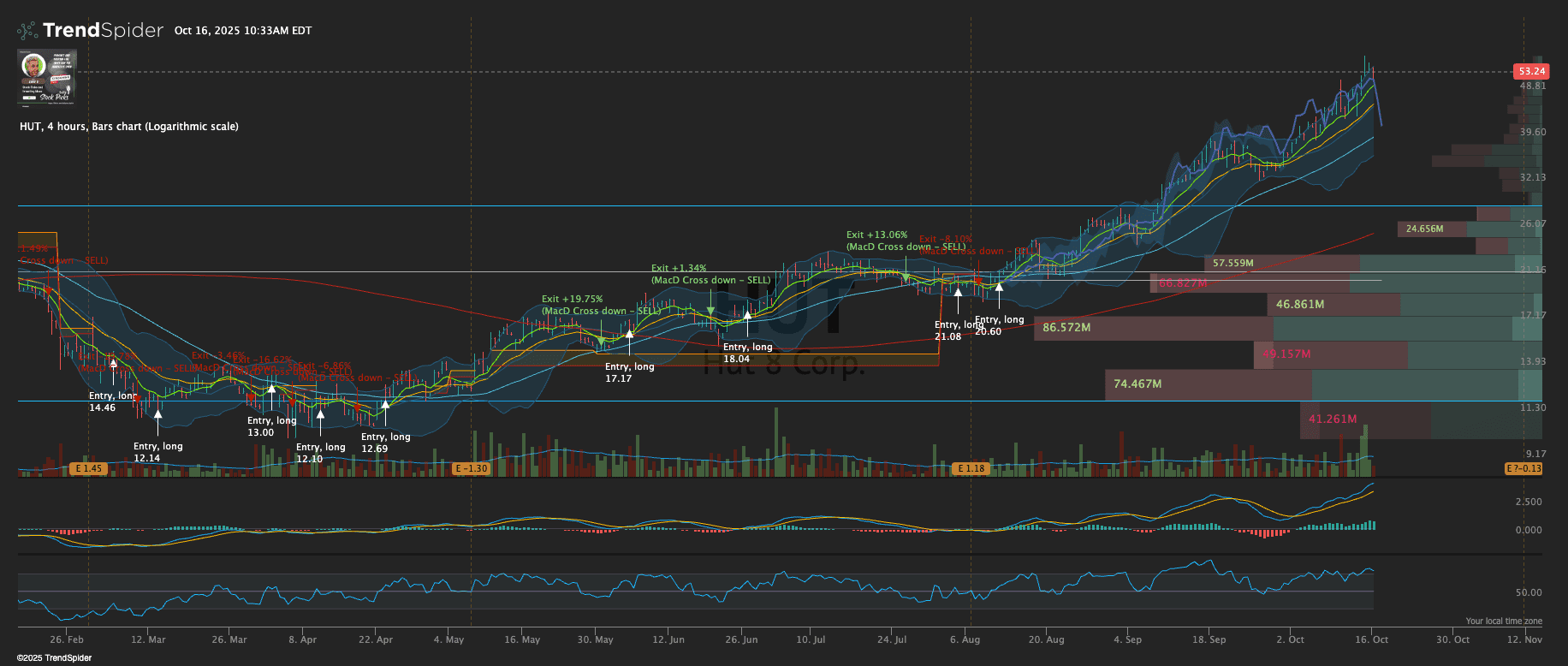Click the red 53.24 current price label
The height and width of the screenshot is (666, 1568).
[1530, 71]
